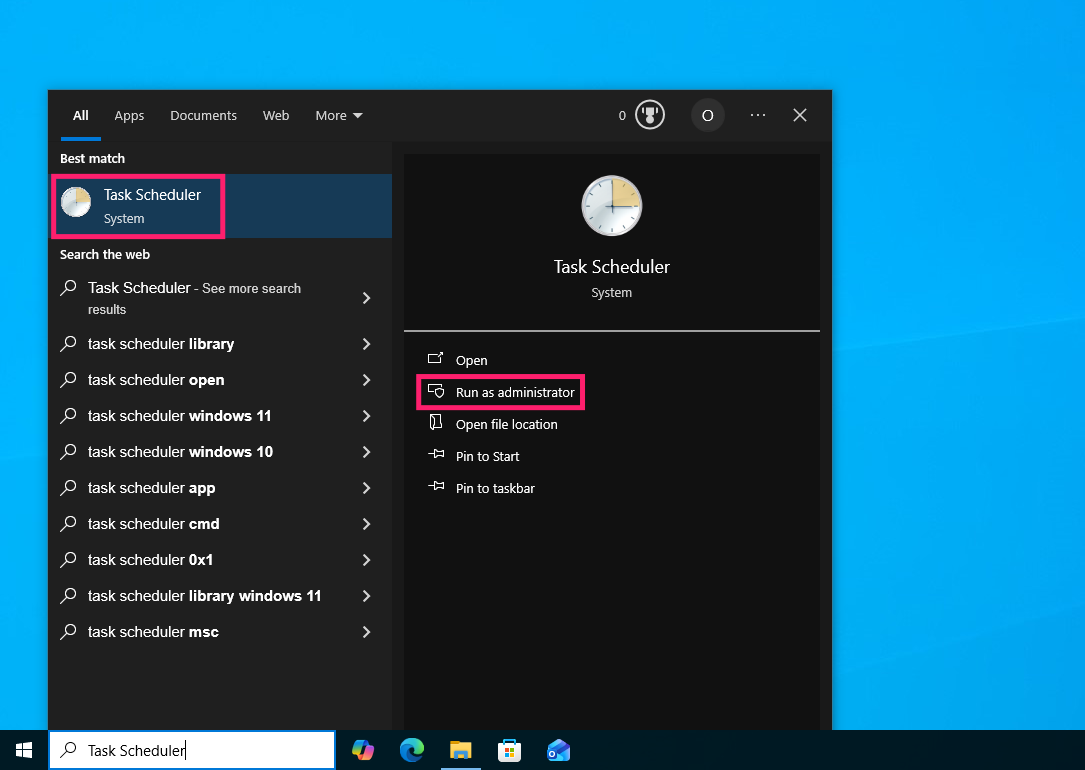Open Microsoft Store from the taskbar
The image size is (1085, 770).
pos(509,750)
